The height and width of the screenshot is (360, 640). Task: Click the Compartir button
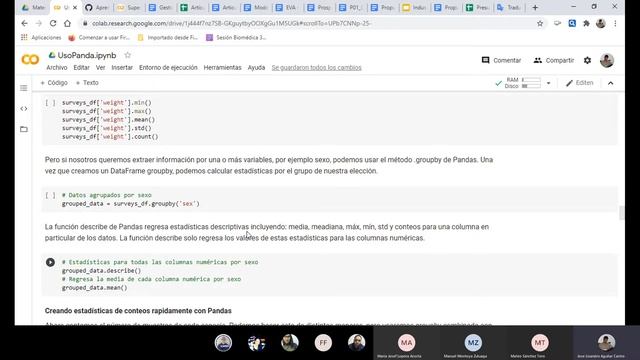(x=553, y=60)
